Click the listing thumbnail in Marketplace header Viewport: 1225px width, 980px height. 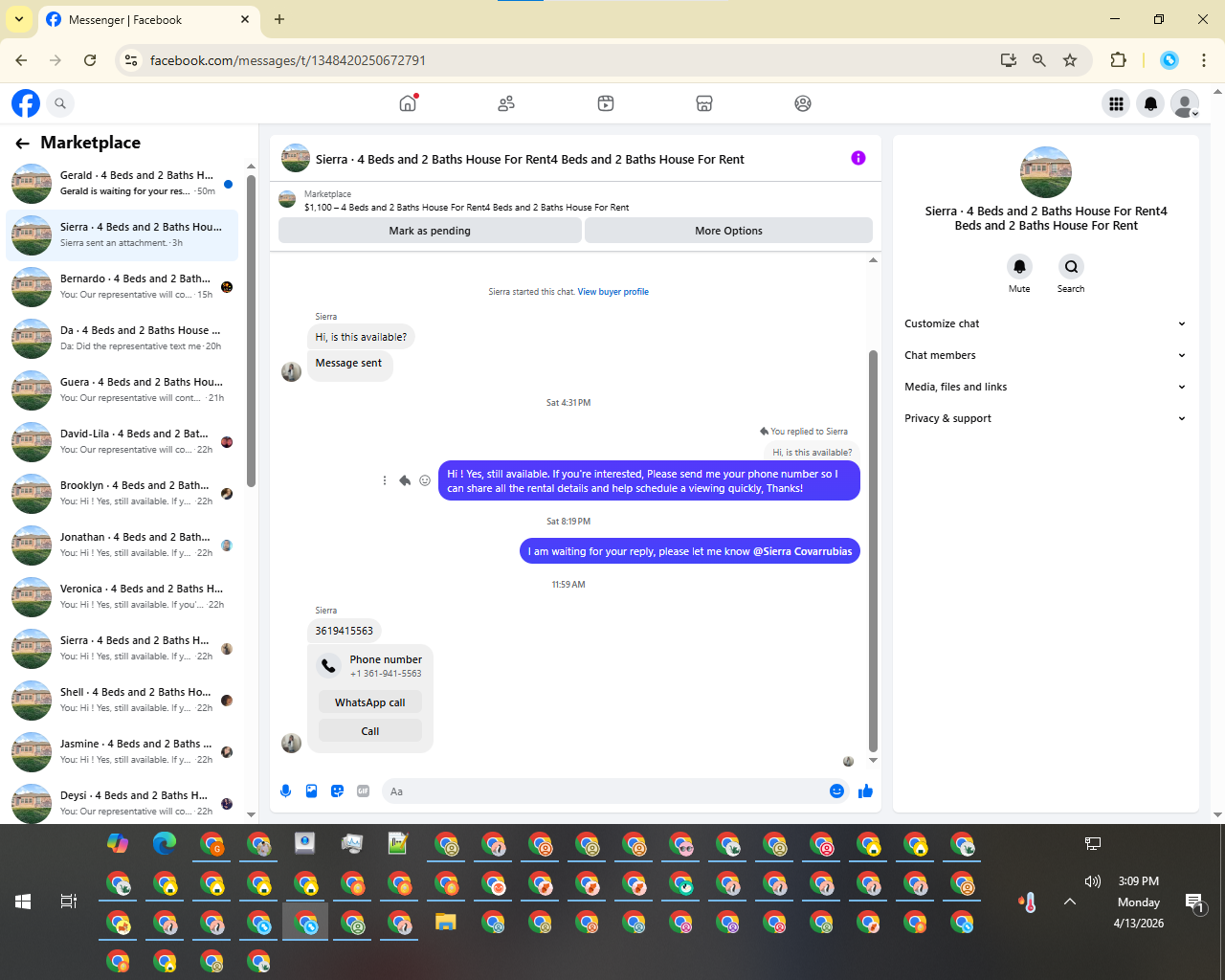pyautogui.click(x=287, y=199)
